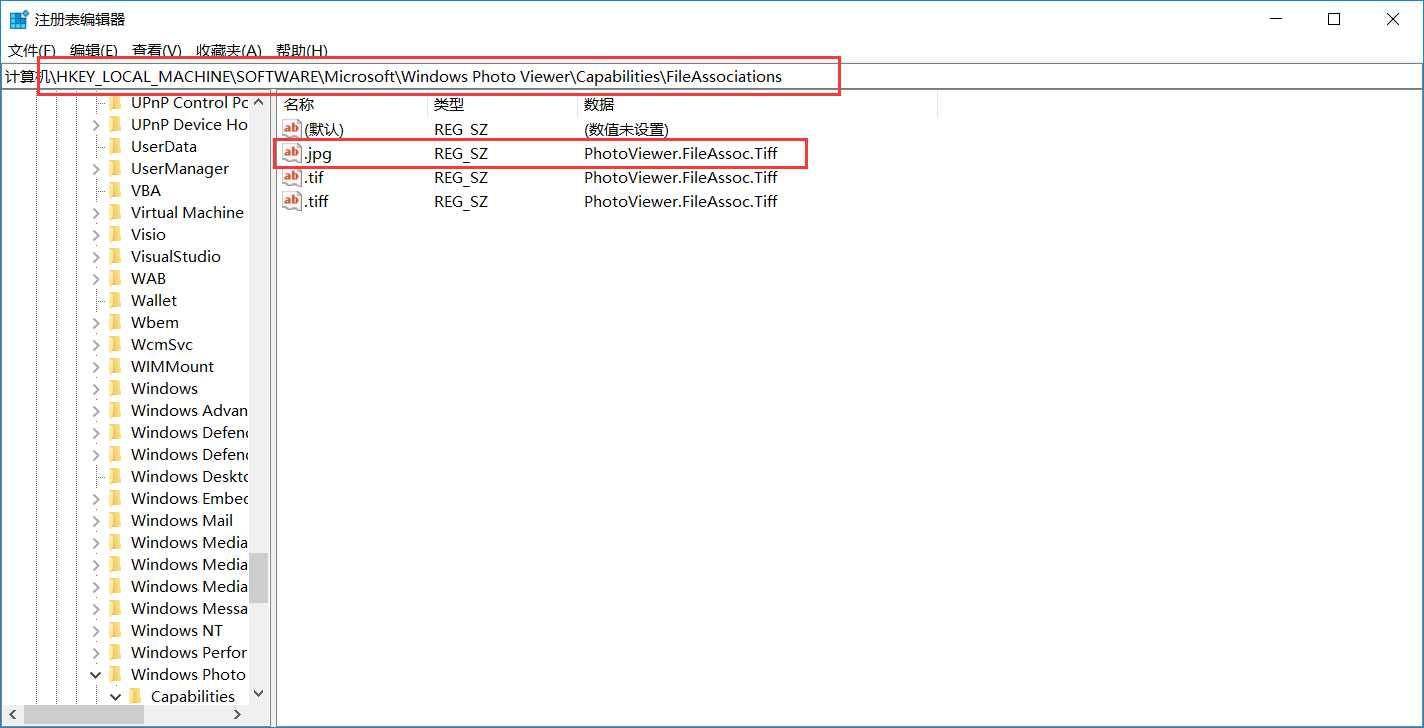Click the REG_SZ type of .tif row
This screenshot has height=728, width=1424.
461,177
